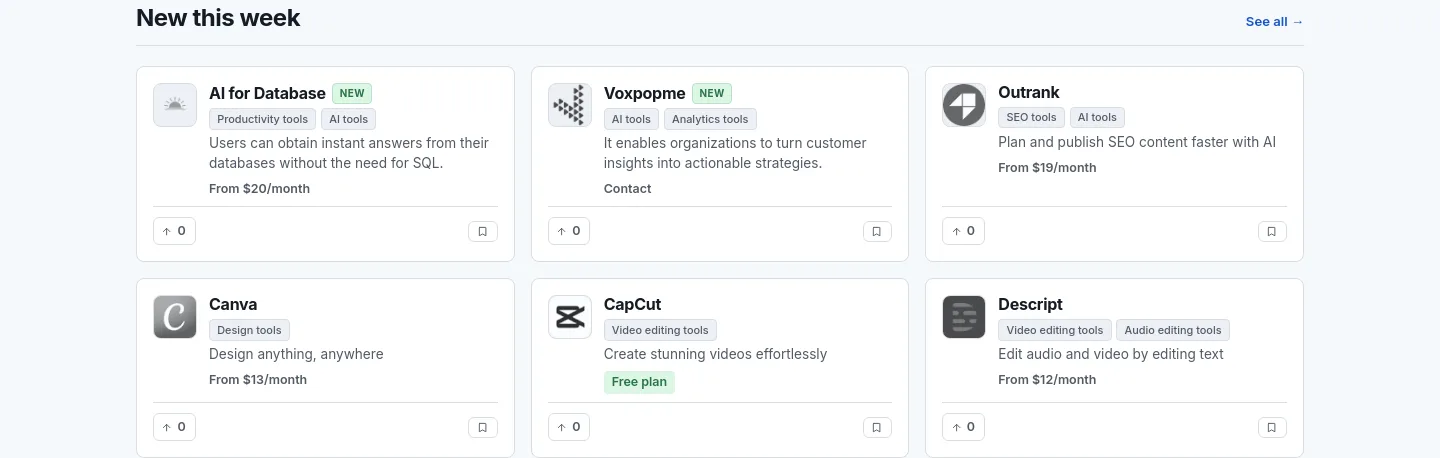
Task: Upvote AI for Database
Action: 174,231
